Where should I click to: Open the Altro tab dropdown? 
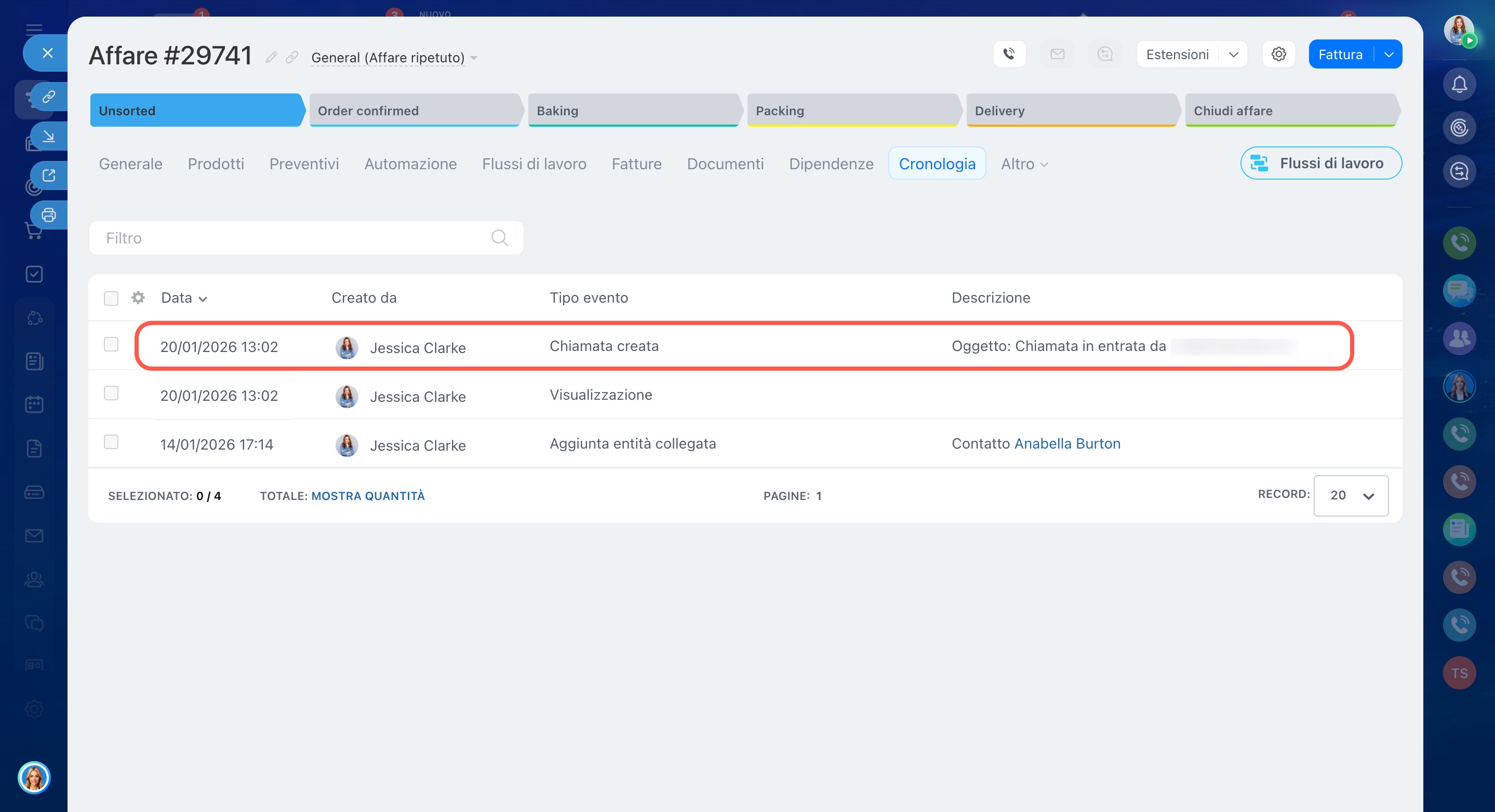(1024, 164)
